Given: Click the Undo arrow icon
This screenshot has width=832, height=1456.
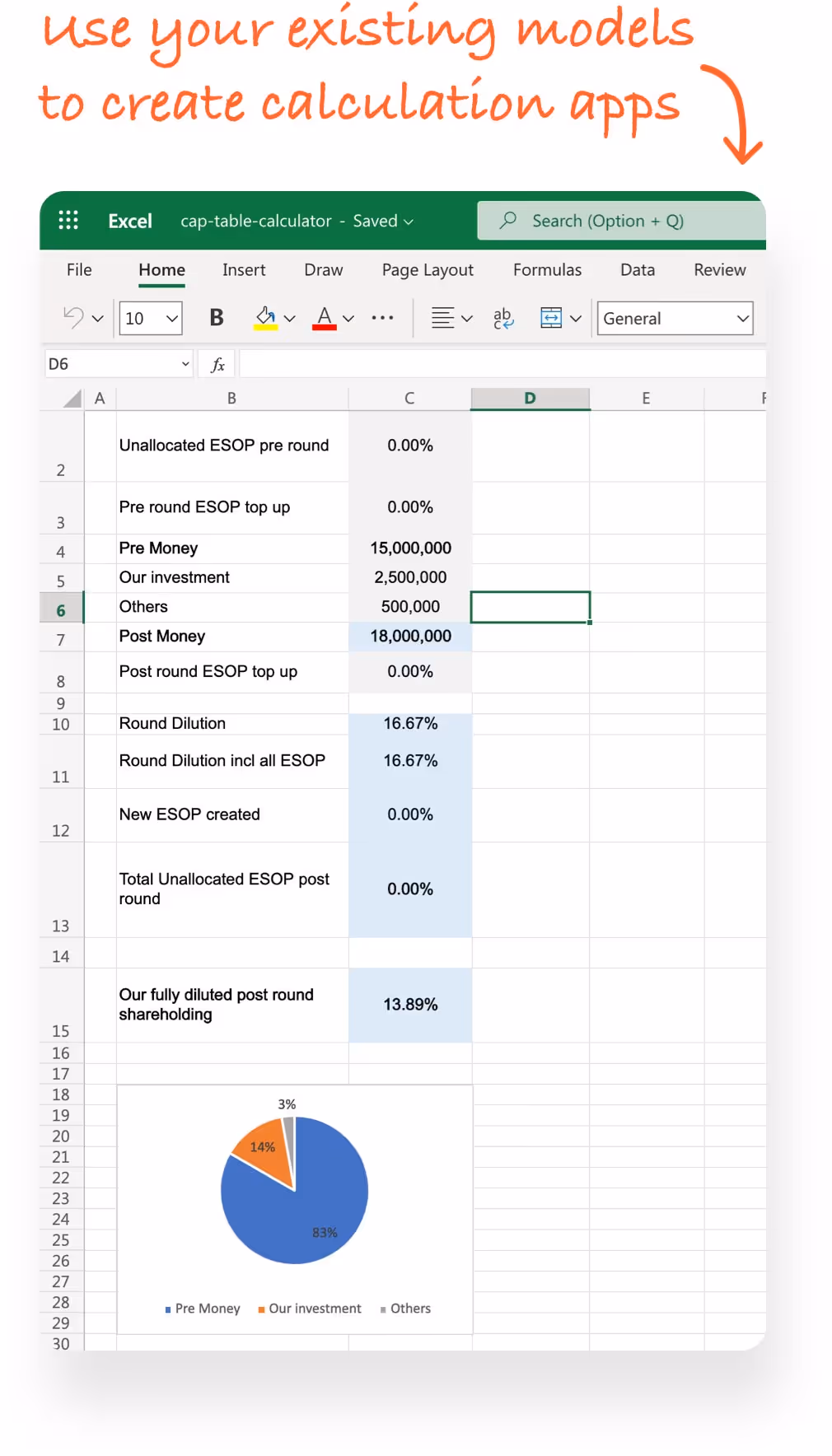Looking at the screenshot, I should [x=73, y=318].
